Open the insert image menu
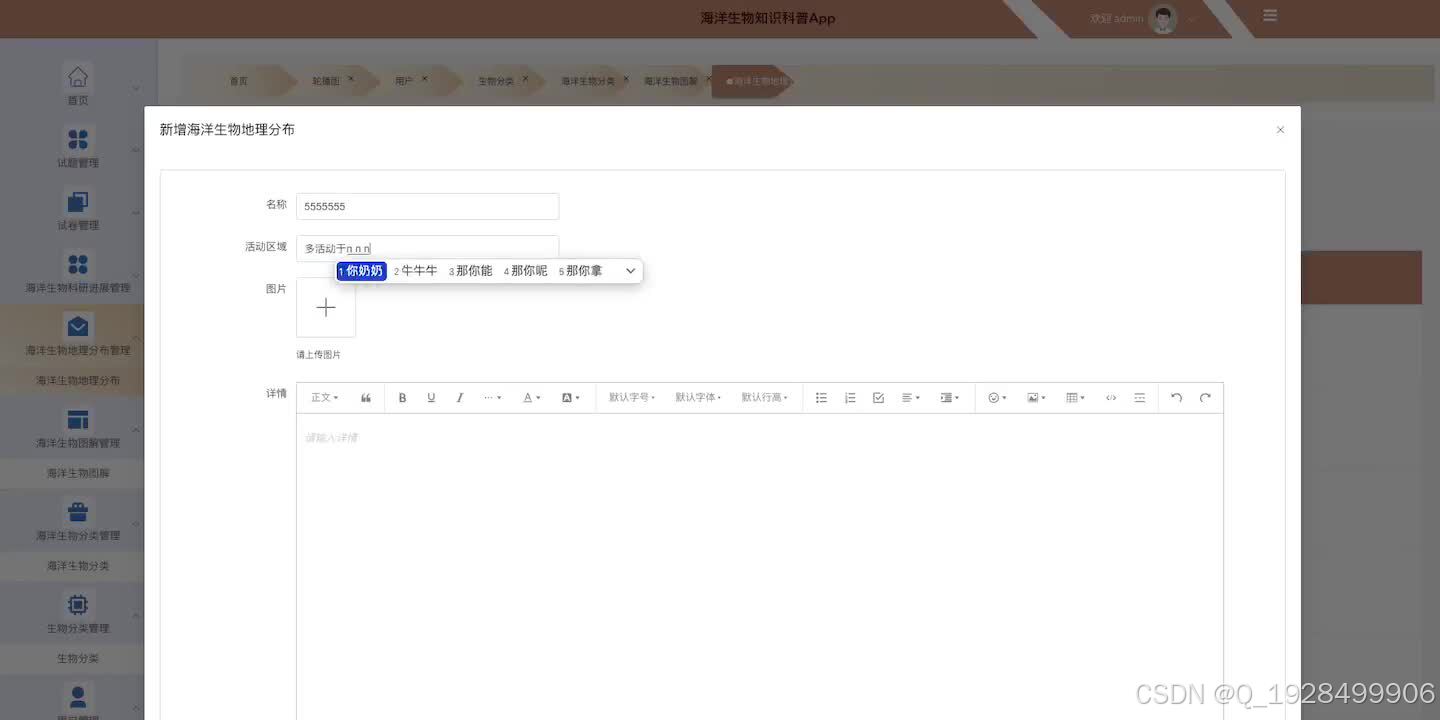This screenshot has height=720, width=1440. (x=1036, y=398)
